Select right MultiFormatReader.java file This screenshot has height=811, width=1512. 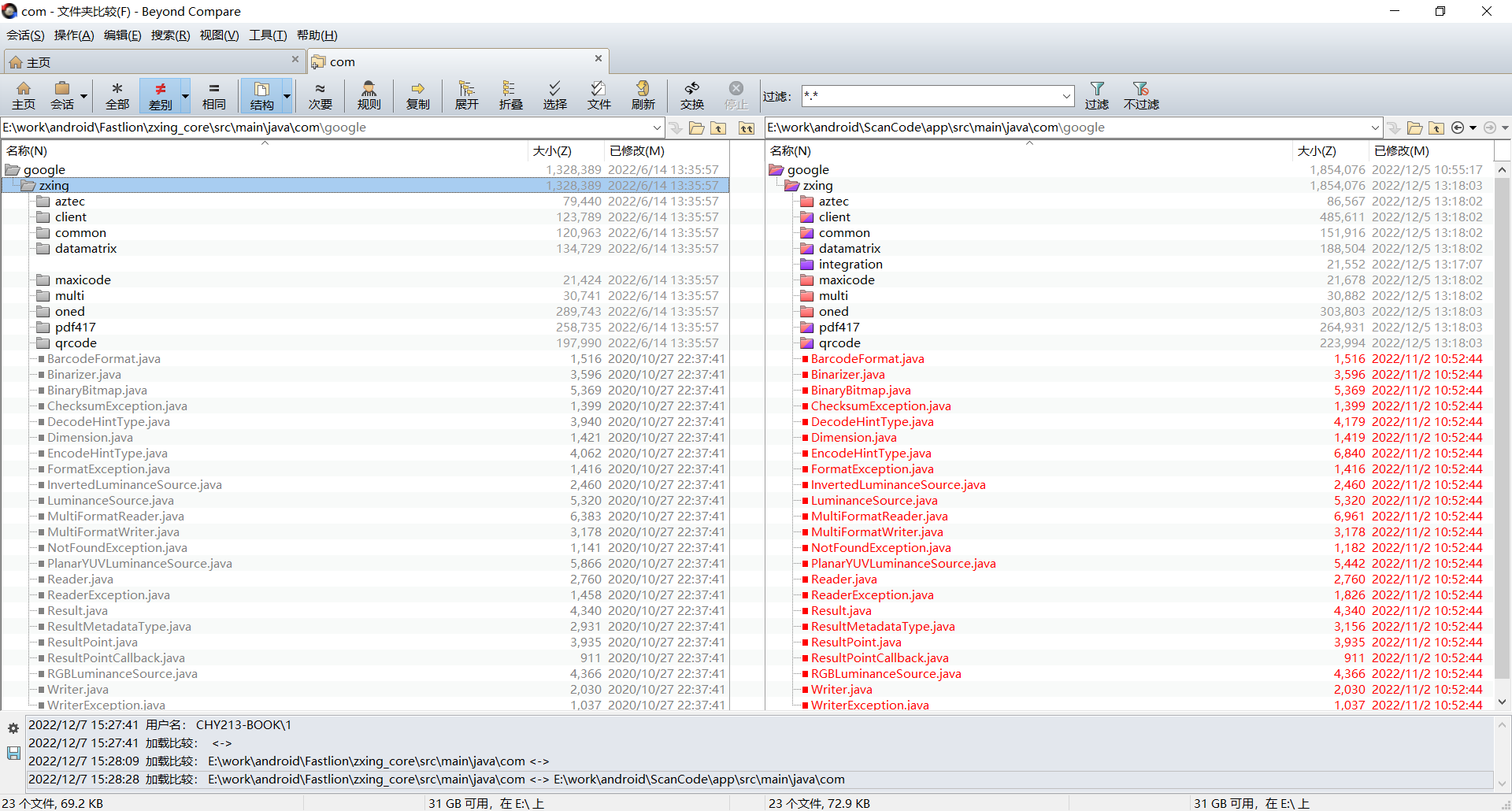[x=880, y=517]
